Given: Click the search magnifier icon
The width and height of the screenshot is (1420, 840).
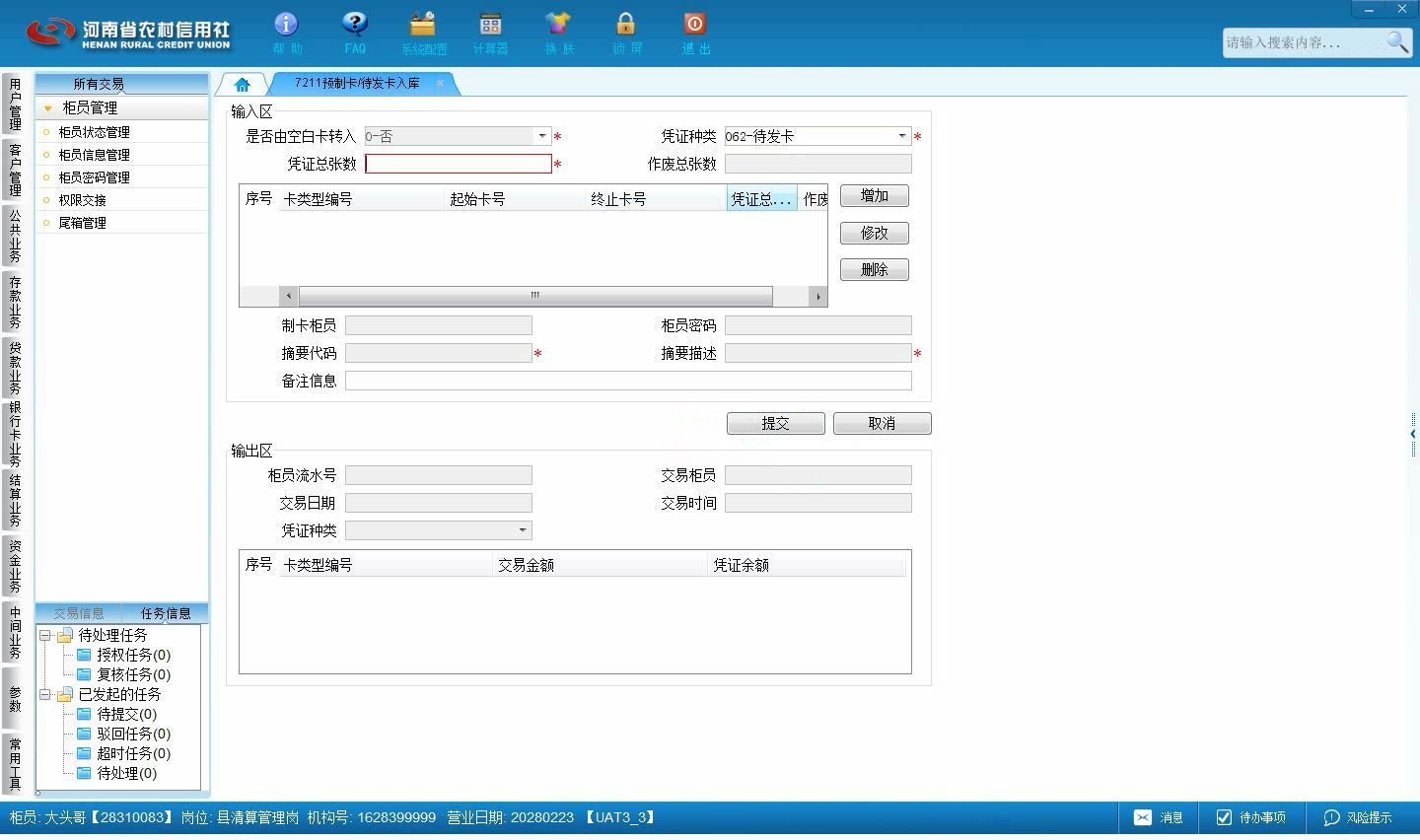Looking at the screenshot, I should [x=1397, y=41].
